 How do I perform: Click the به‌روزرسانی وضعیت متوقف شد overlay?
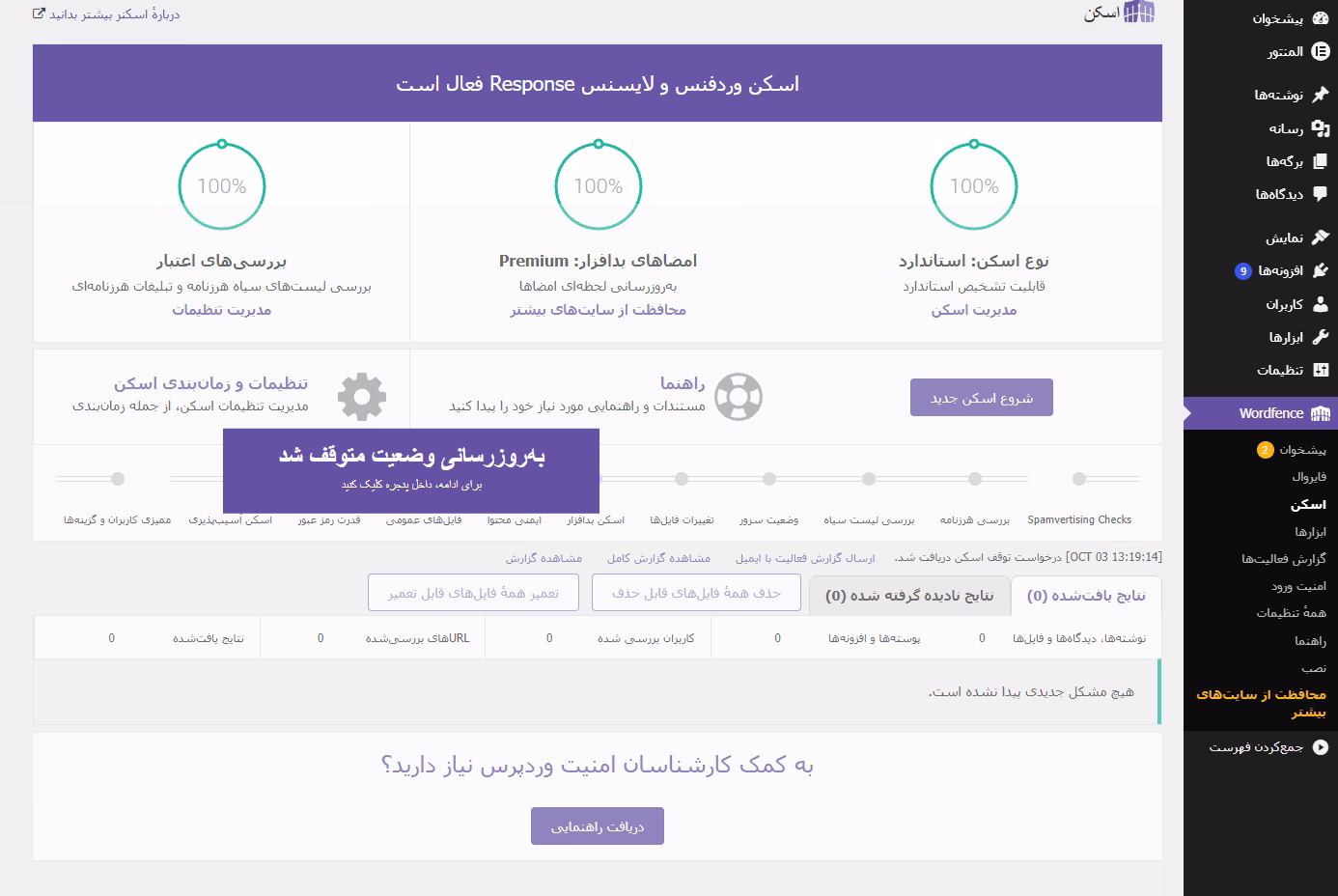click(x=411, y=470)
